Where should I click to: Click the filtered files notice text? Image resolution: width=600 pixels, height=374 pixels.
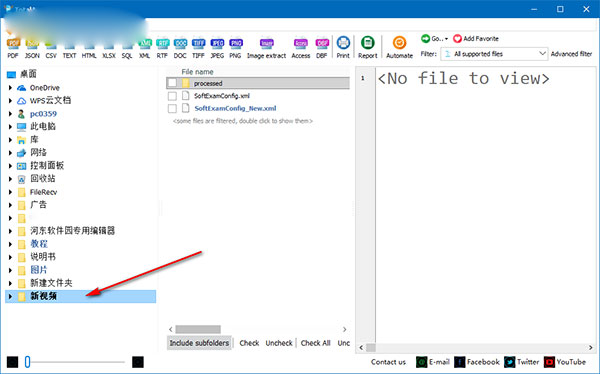(x=243, y=121)
